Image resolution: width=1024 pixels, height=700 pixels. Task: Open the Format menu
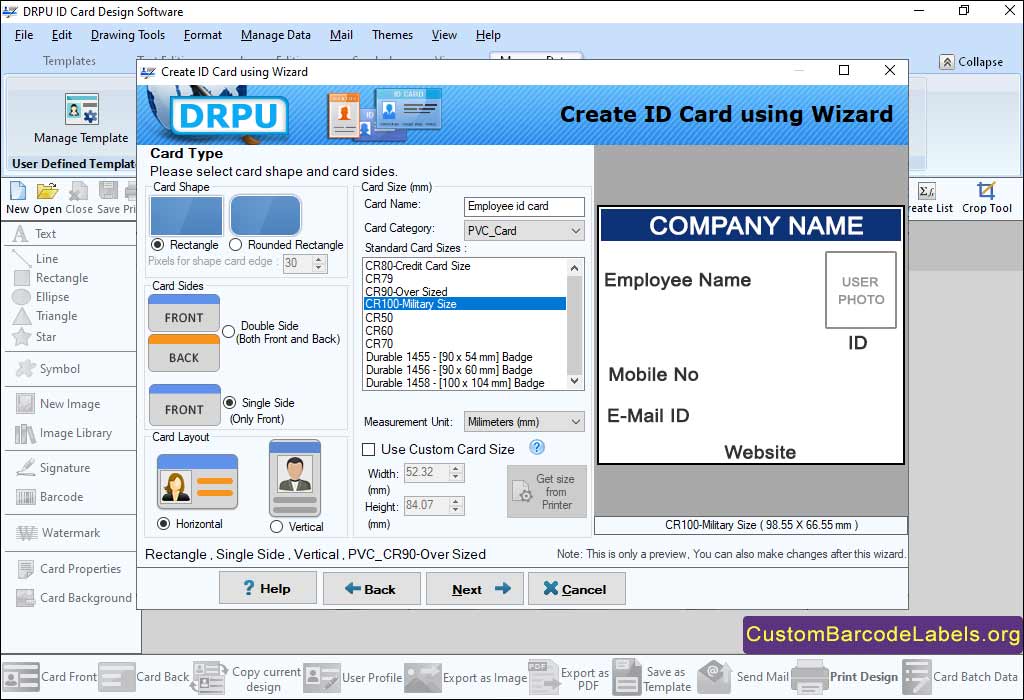pos(202,35)
